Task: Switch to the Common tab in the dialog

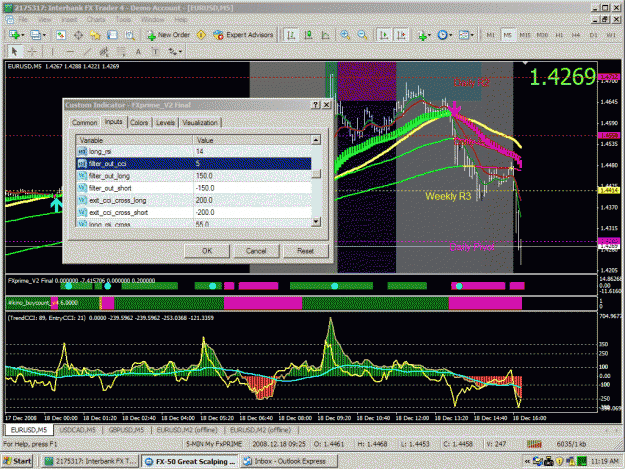Action: tap(84, 123)
